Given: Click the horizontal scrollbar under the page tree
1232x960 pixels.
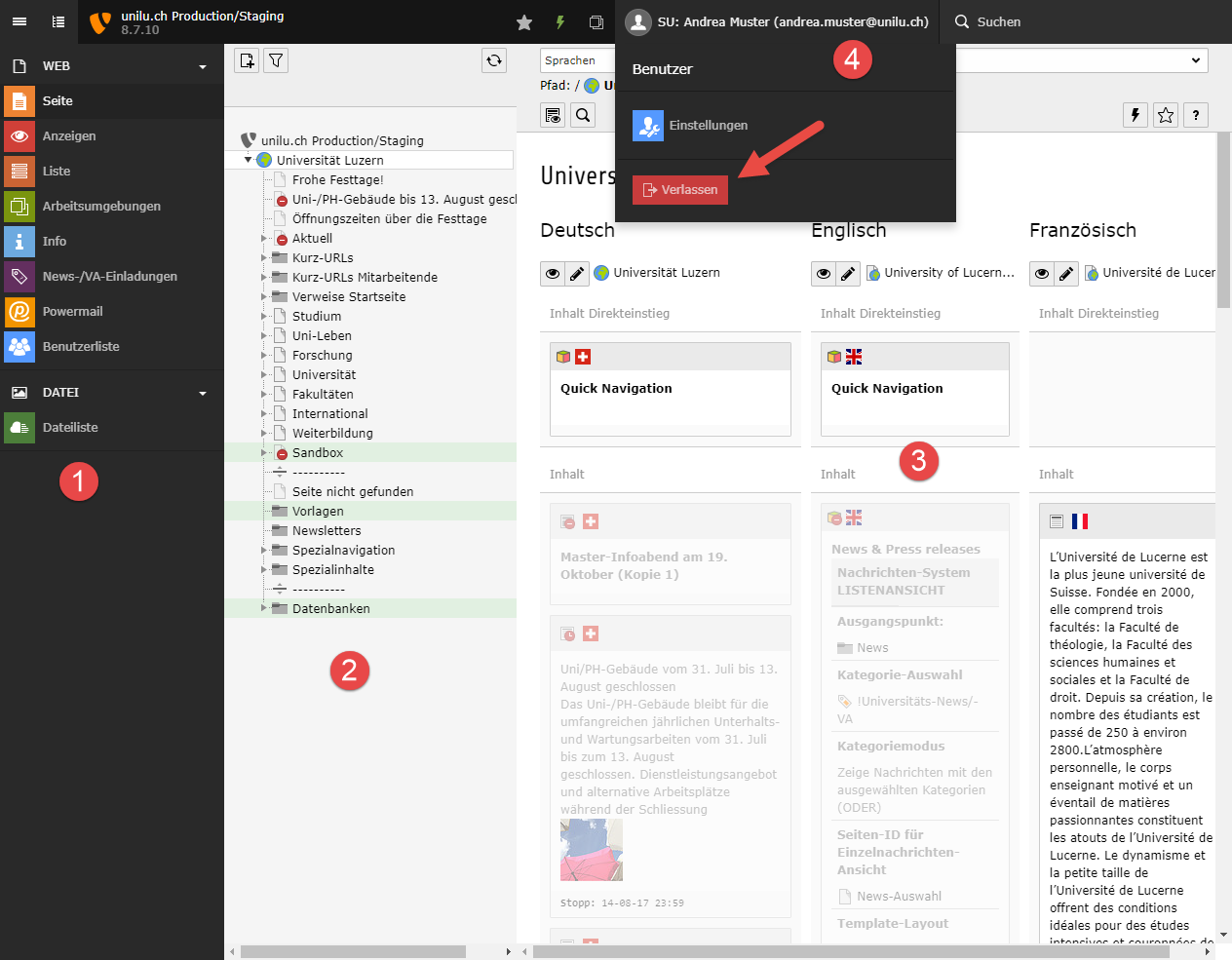Looking at the screenshot, I should tap(353, 951).
